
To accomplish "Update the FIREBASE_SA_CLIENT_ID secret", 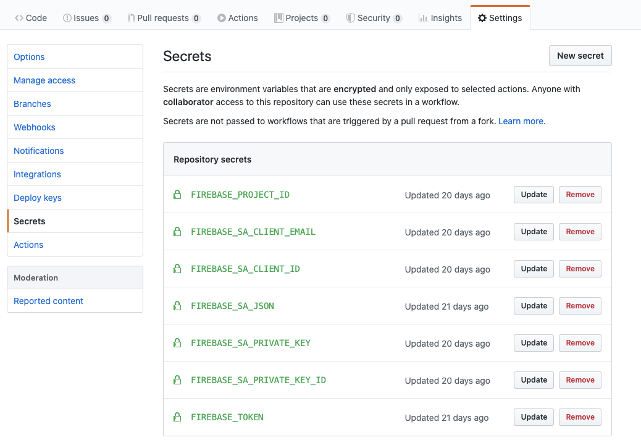I will pyautogui.click(x=534, y=269).
